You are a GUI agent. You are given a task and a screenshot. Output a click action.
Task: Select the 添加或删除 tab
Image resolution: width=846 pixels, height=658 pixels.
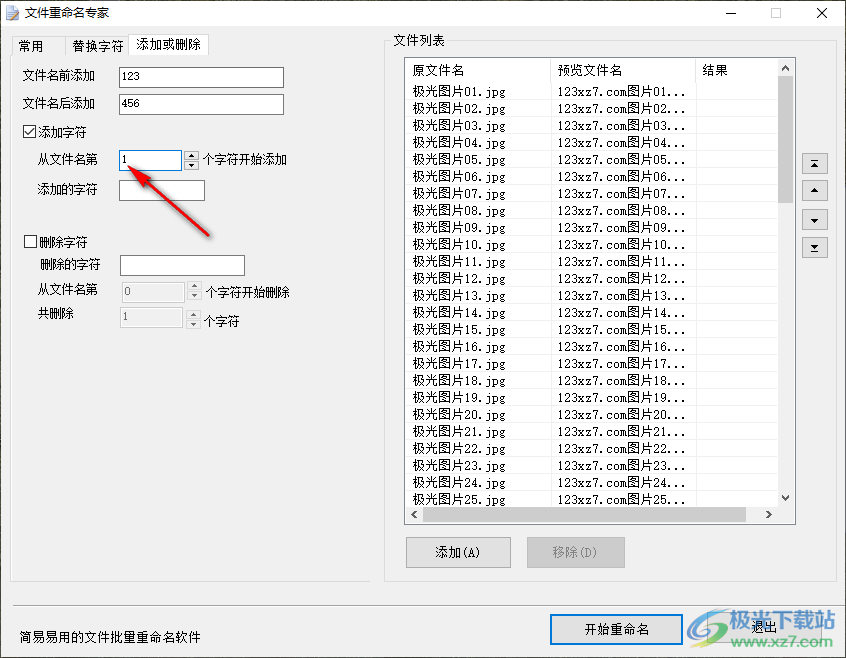(x=168, y=44)
